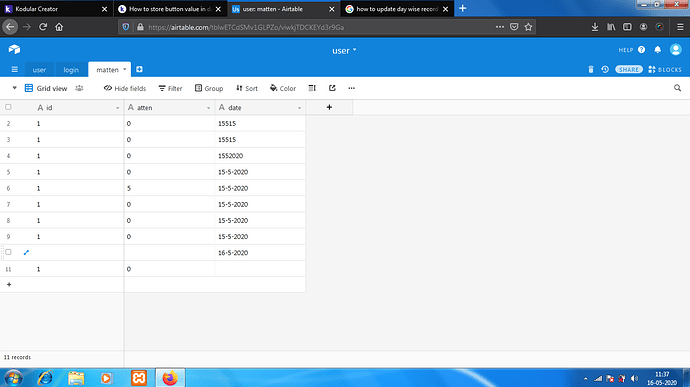Expand the record in row 10
The height and width of the screenshot is (387, 690).
[26, 253]
